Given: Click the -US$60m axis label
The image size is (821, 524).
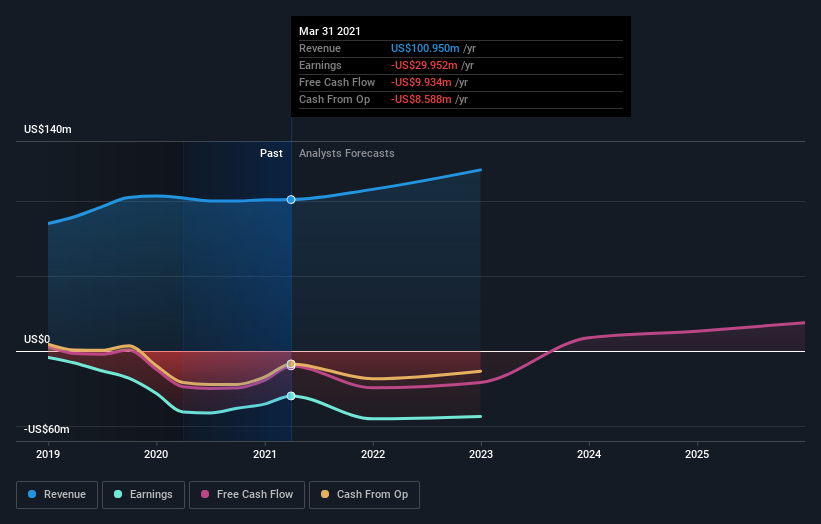Looking at the screenshot, I should pyautogui.click(x=47, y=429).
